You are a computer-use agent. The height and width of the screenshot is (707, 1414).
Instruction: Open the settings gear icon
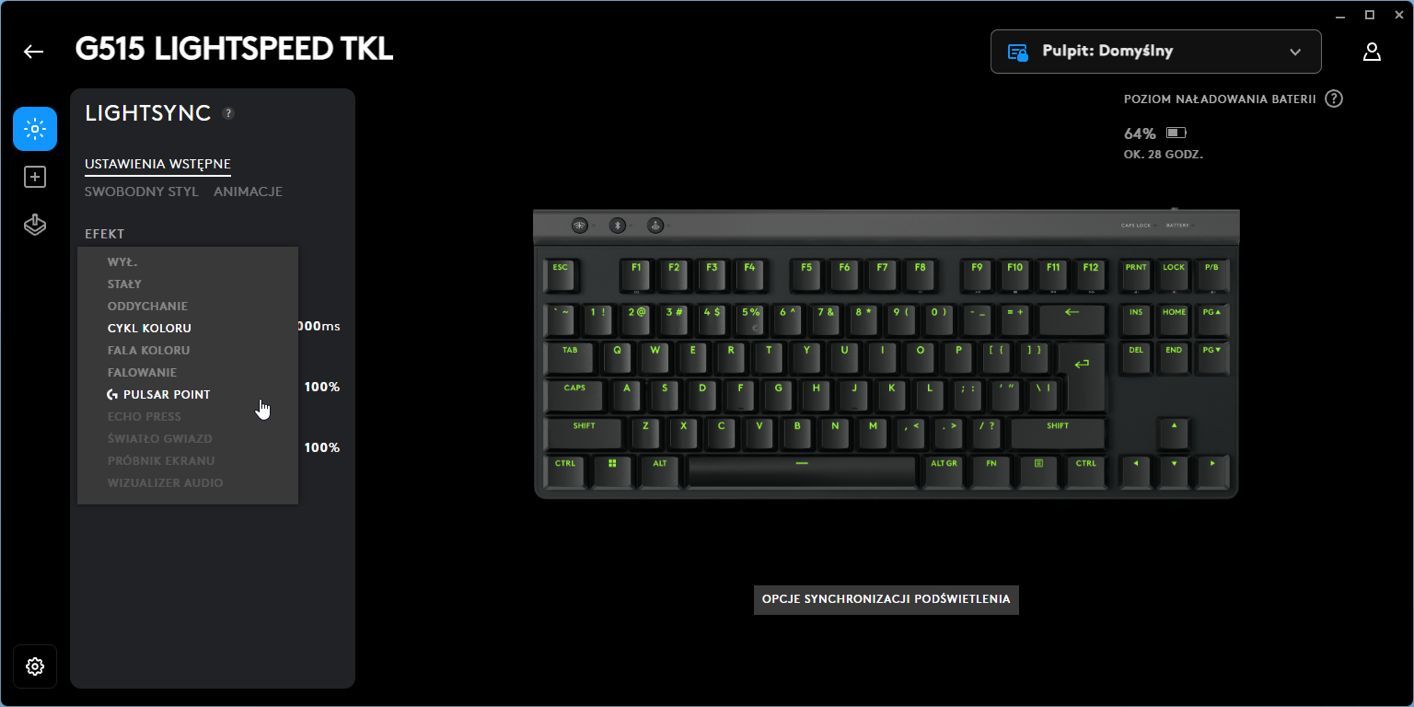coord(35,666)
